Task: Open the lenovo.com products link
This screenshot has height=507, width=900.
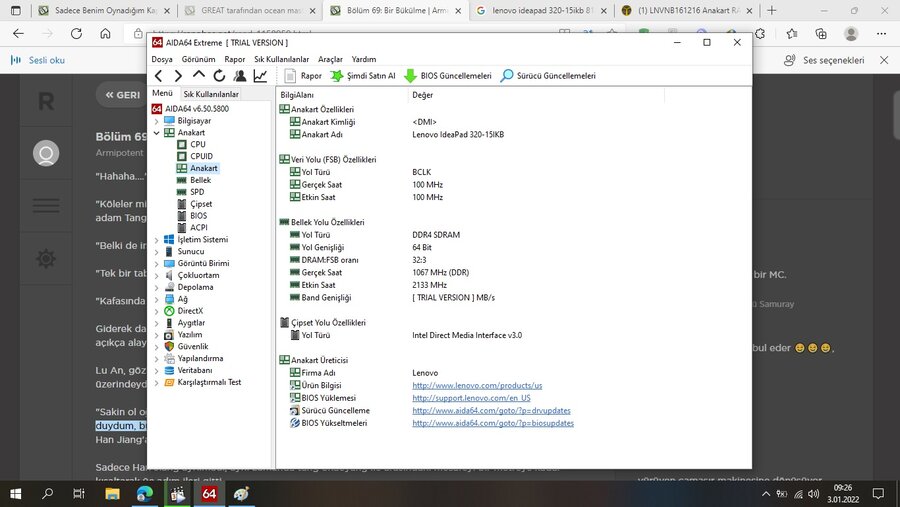Action: point(477,385)
